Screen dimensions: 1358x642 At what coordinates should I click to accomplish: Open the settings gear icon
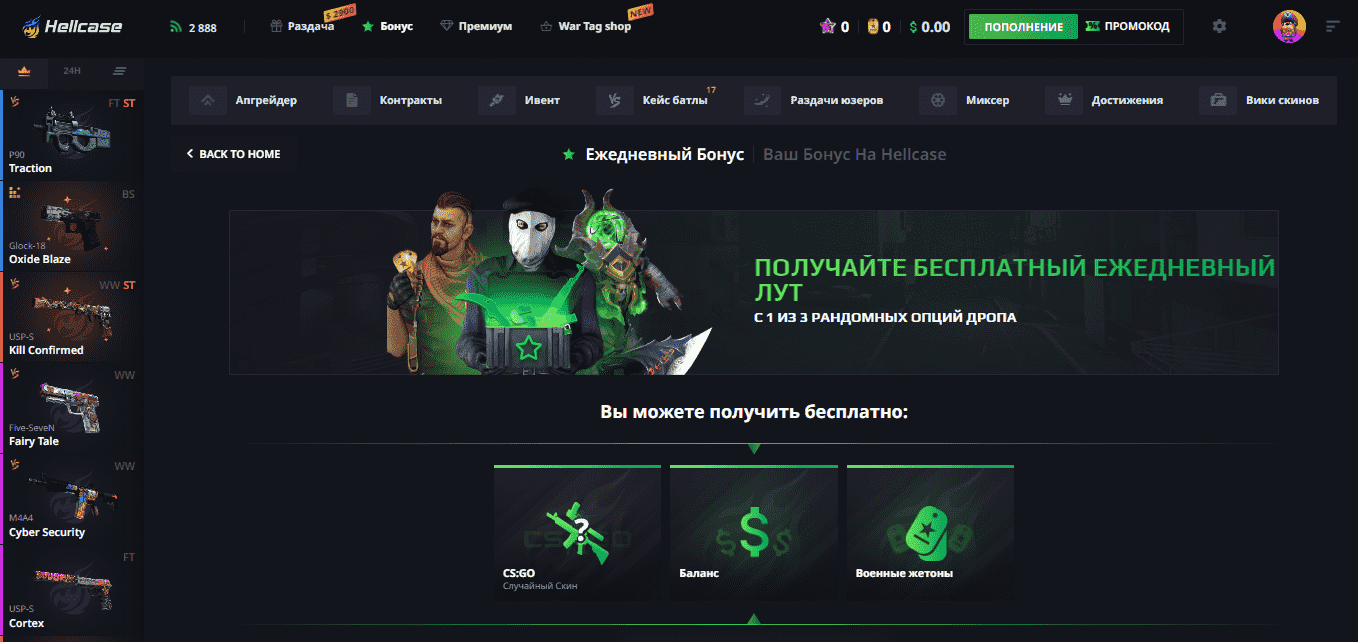pos(1219,27)
